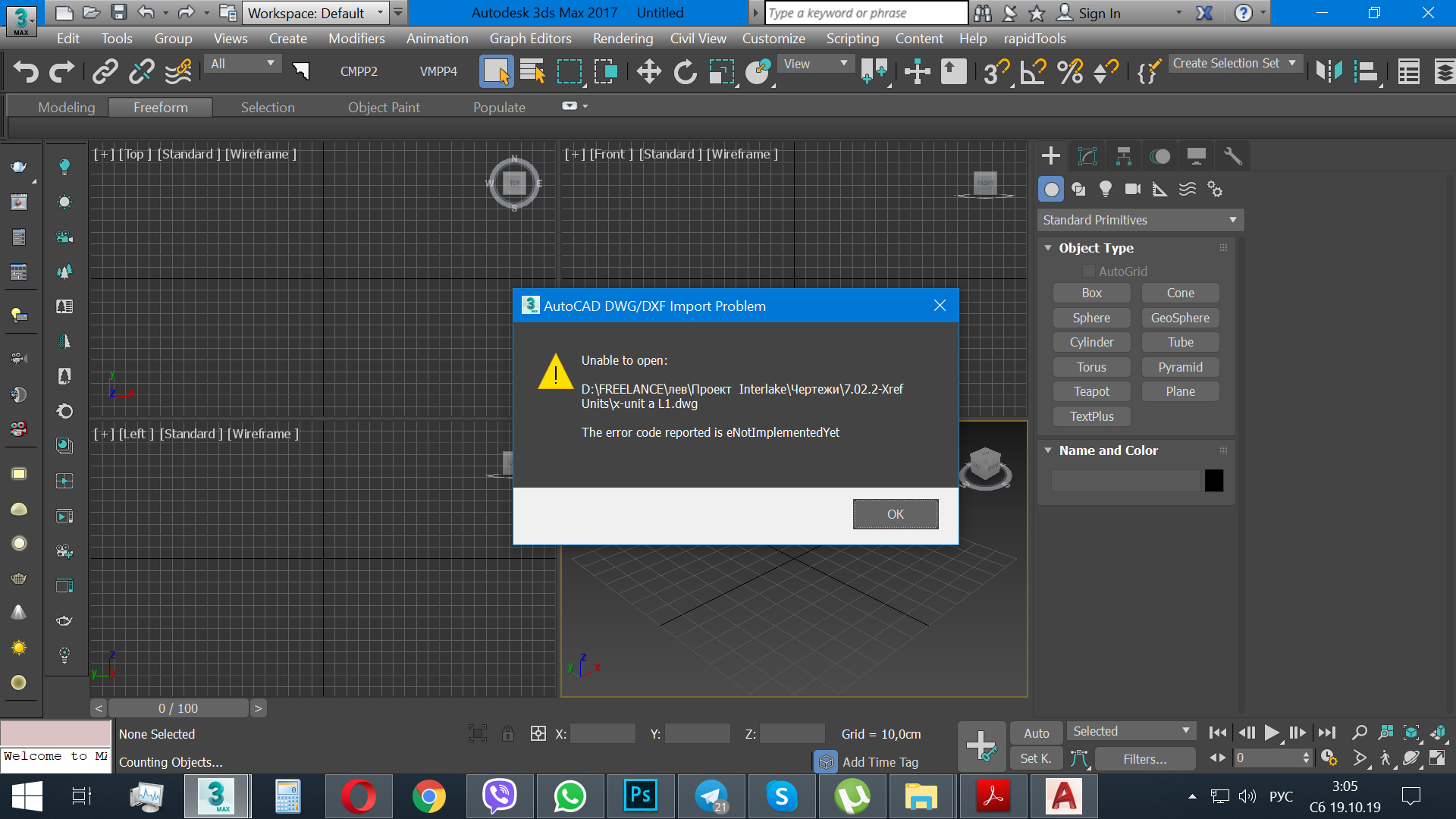Open the Modifiers menu

(x=356, y=39)
